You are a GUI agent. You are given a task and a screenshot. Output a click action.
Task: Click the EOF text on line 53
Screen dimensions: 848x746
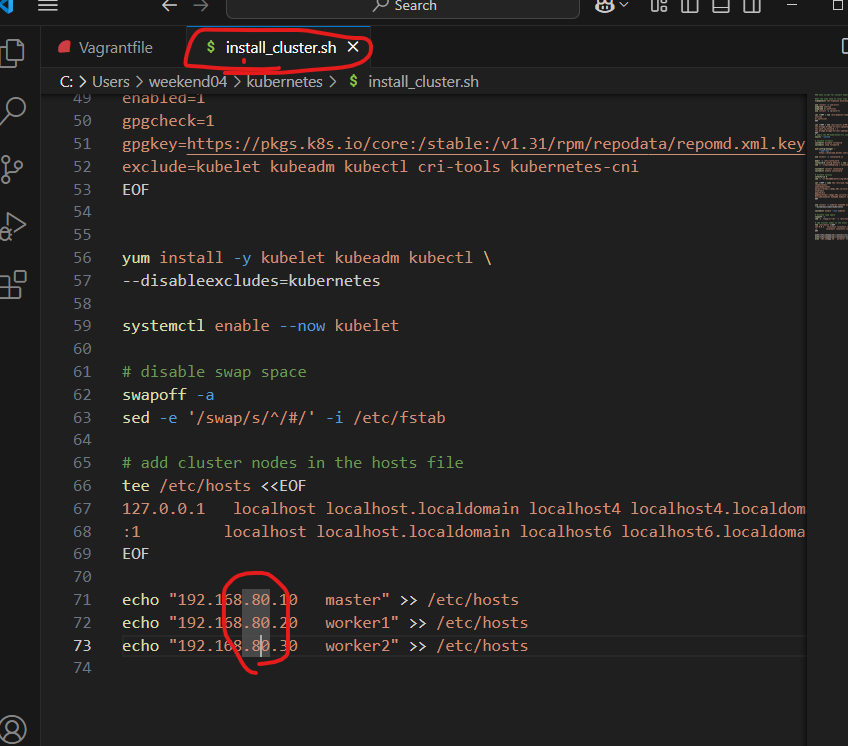pyautogui.click(x=136, y=190)
